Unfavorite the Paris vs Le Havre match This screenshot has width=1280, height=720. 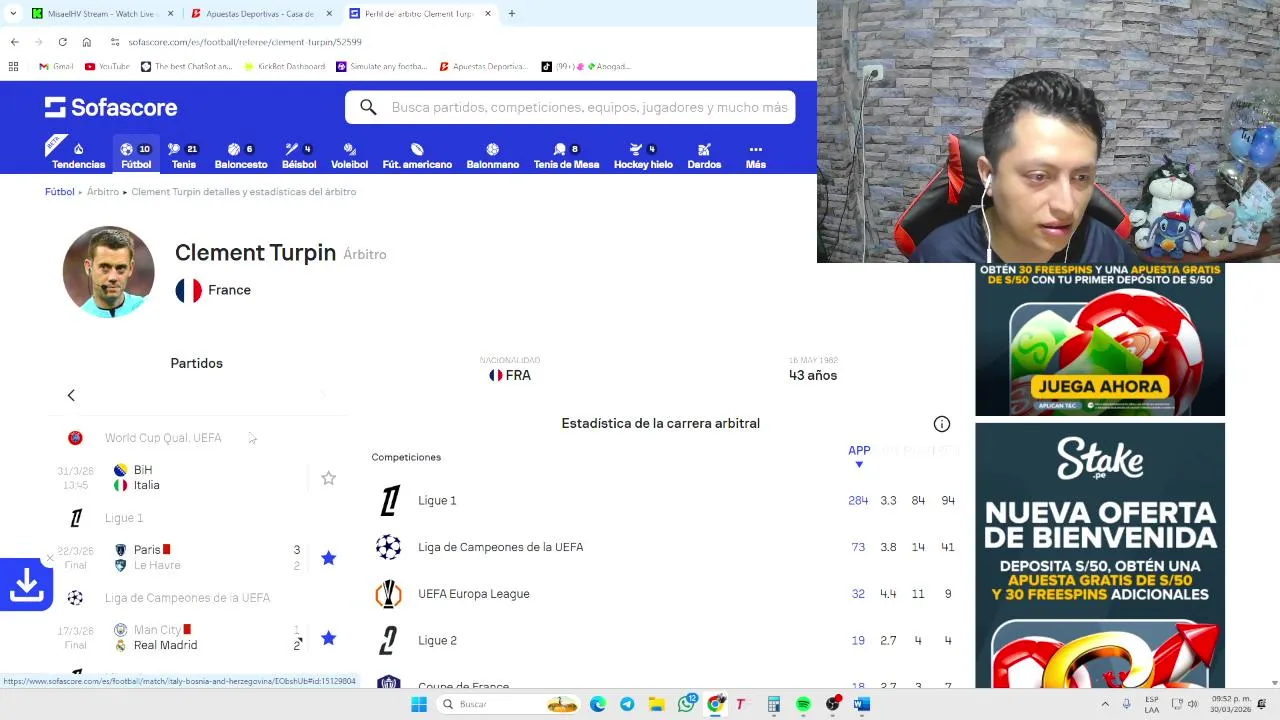click(328, 558)
